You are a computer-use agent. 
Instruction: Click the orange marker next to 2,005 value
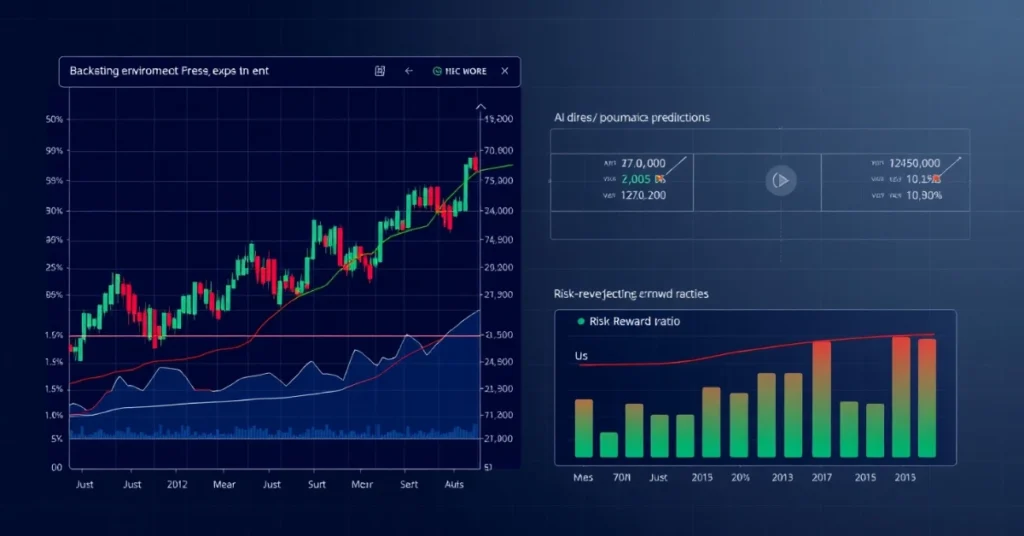click(x=660, y=179)
